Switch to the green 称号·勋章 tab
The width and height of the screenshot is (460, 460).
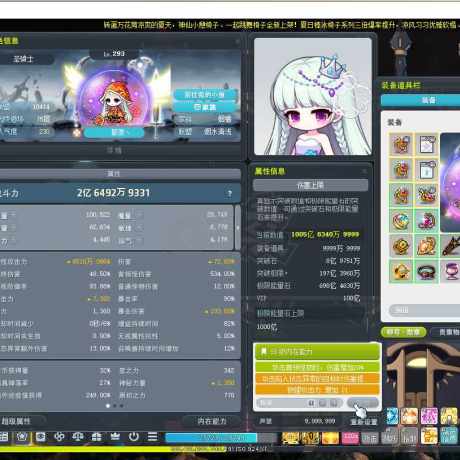click(403, 332)
